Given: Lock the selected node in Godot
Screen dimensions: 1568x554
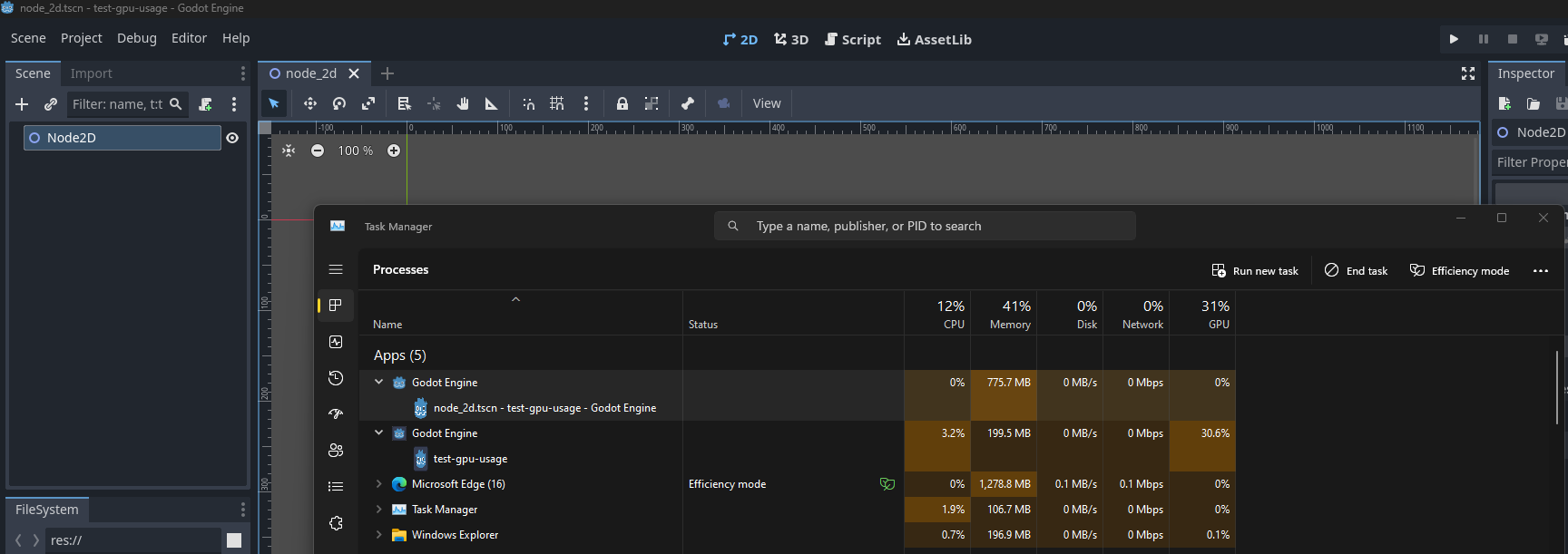Looking at the screenshot, I should pyautogui.click(x=622, y=103).
